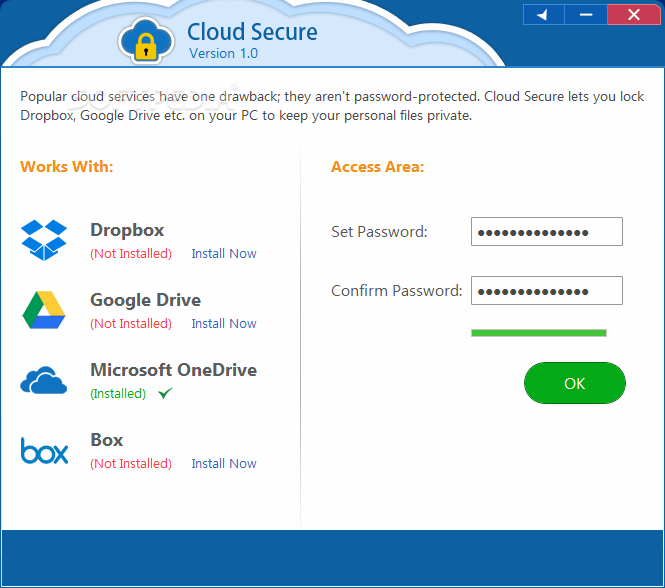The height and width of the screenshot is (588, 665).
Task: Click the Cloud Secure title text
Action: 252,32
